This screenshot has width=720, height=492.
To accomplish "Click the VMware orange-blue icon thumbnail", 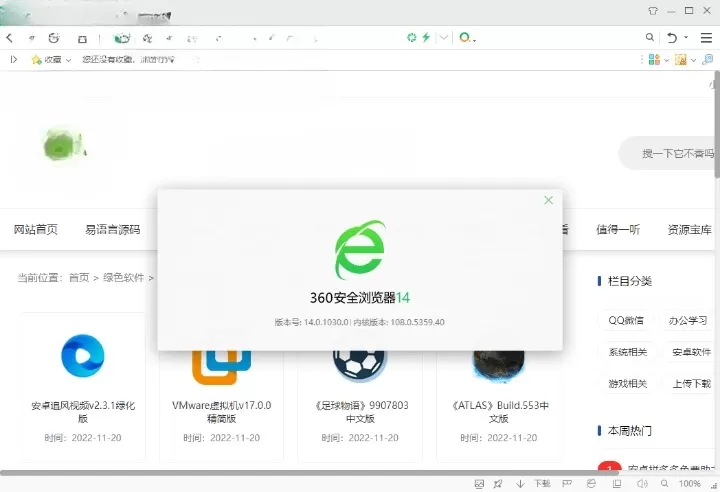I will (221, 367).
